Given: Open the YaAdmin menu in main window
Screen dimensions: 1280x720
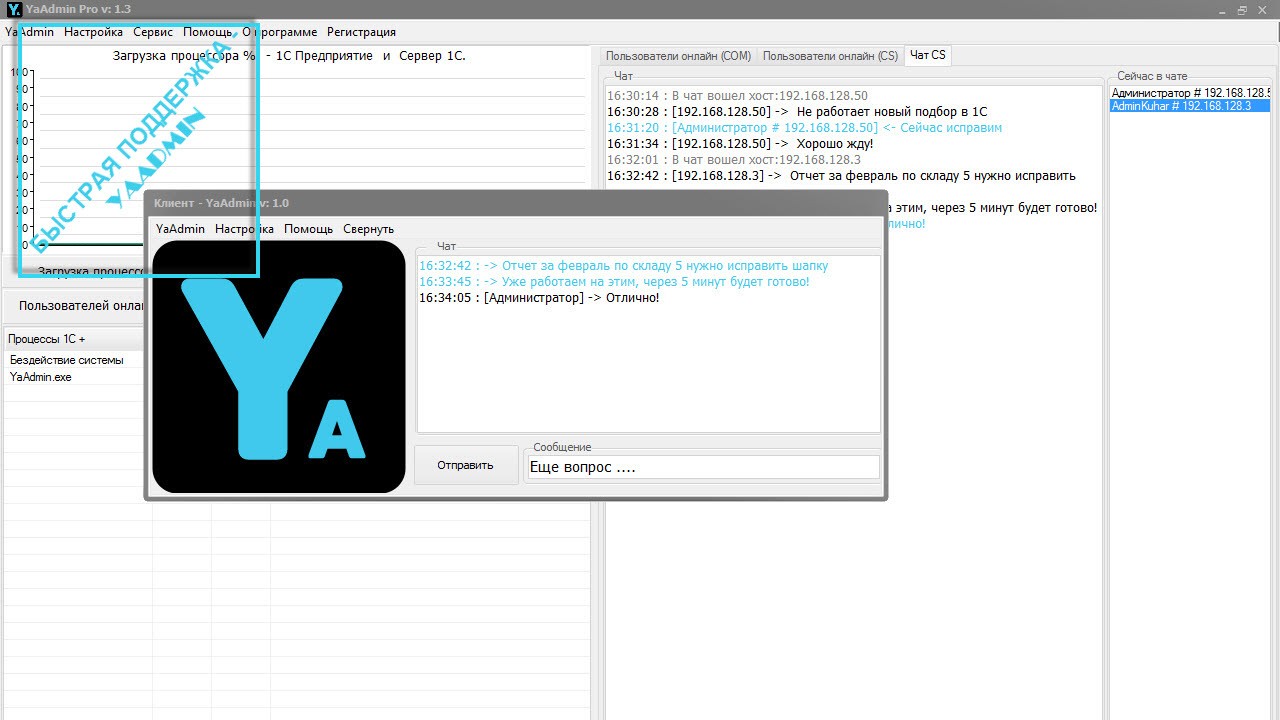Looking at the screenshot, I should pos(30,32).
